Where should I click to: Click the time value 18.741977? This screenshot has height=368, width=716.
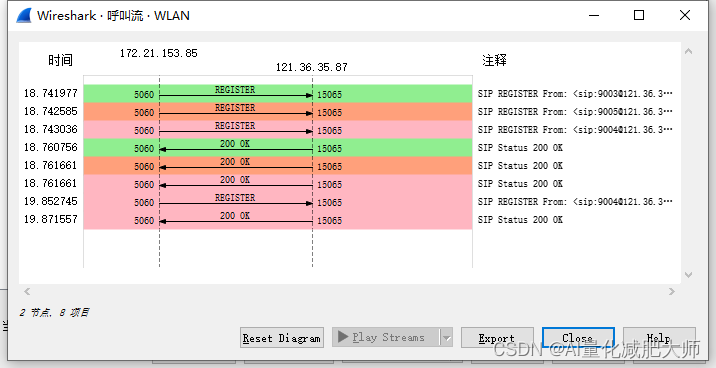point(51,93)
